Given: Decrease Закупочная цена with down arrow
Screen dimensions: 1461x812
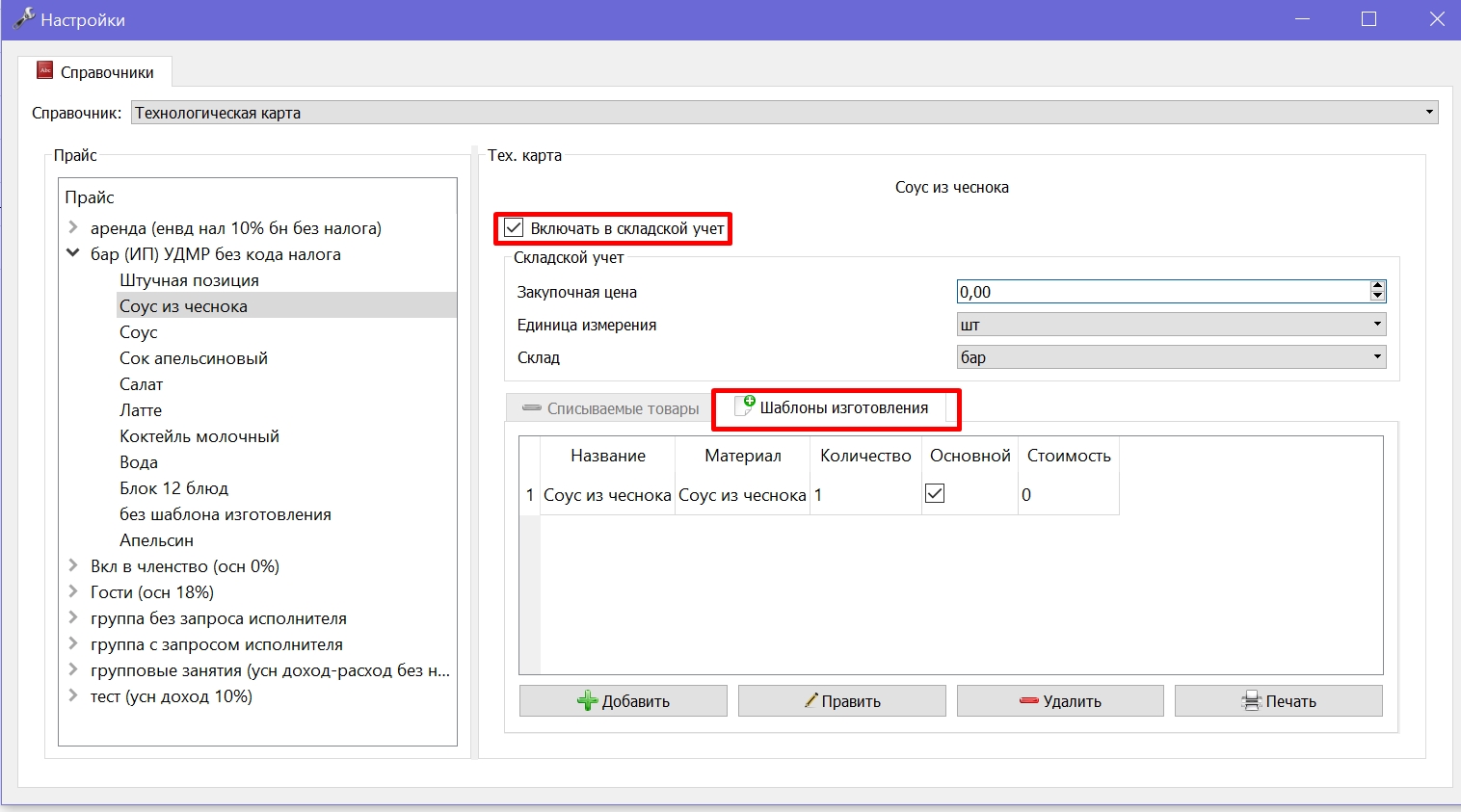Looking at the screenshot, I should pyautogui.click(x=1377, y=297).
